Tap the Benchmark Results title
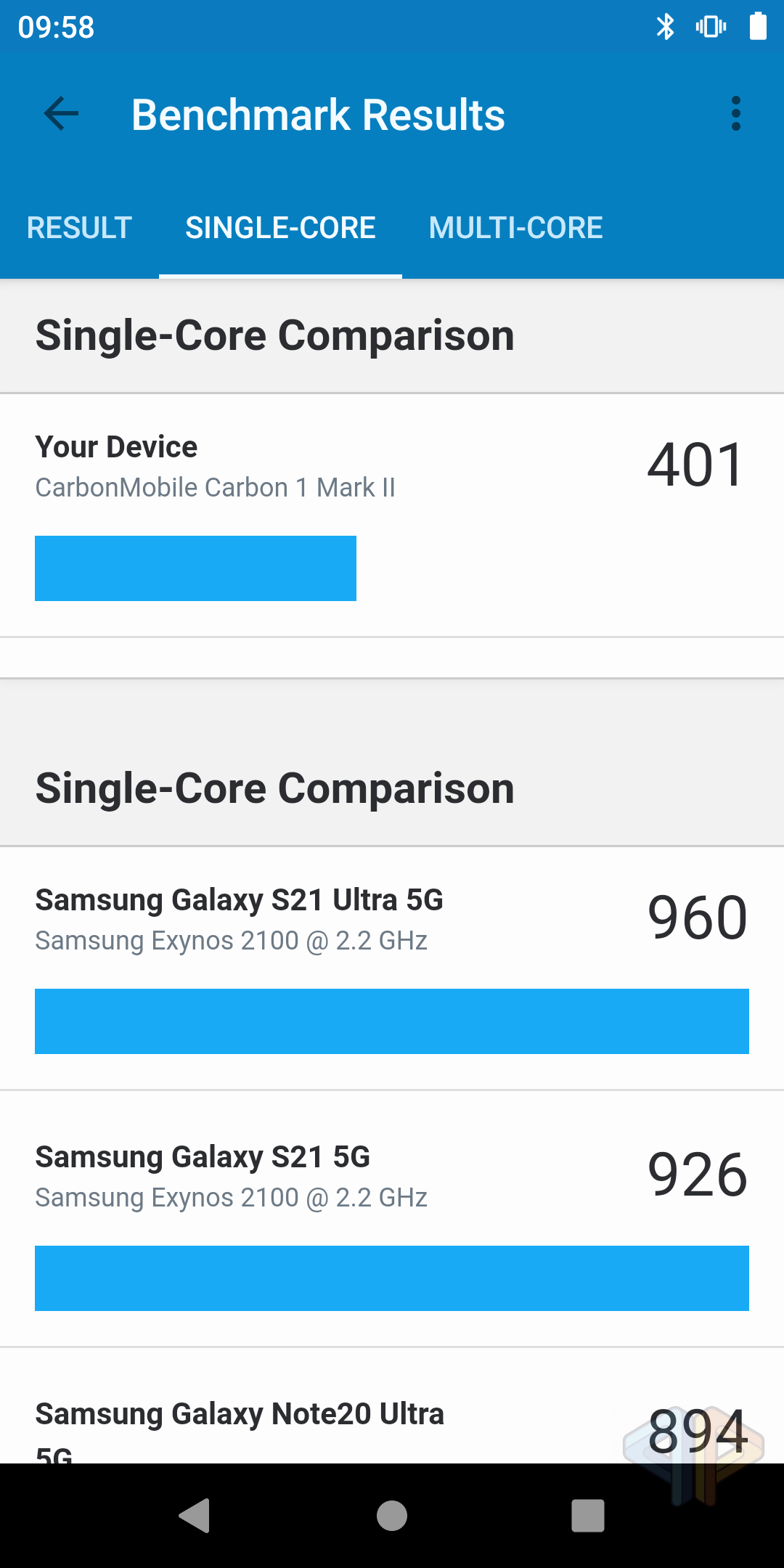 coord(318,115)
